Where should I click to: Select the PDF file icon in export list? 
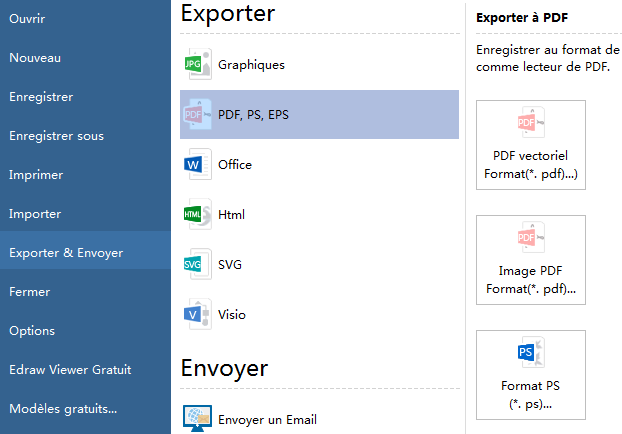point(196,115)
